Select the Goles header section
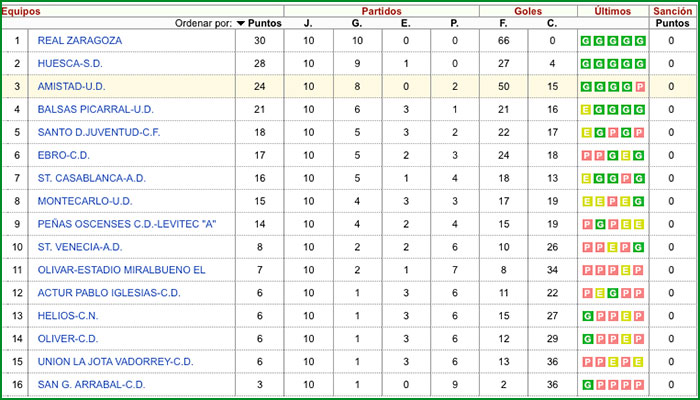700x400 pixels. point(527,9)
